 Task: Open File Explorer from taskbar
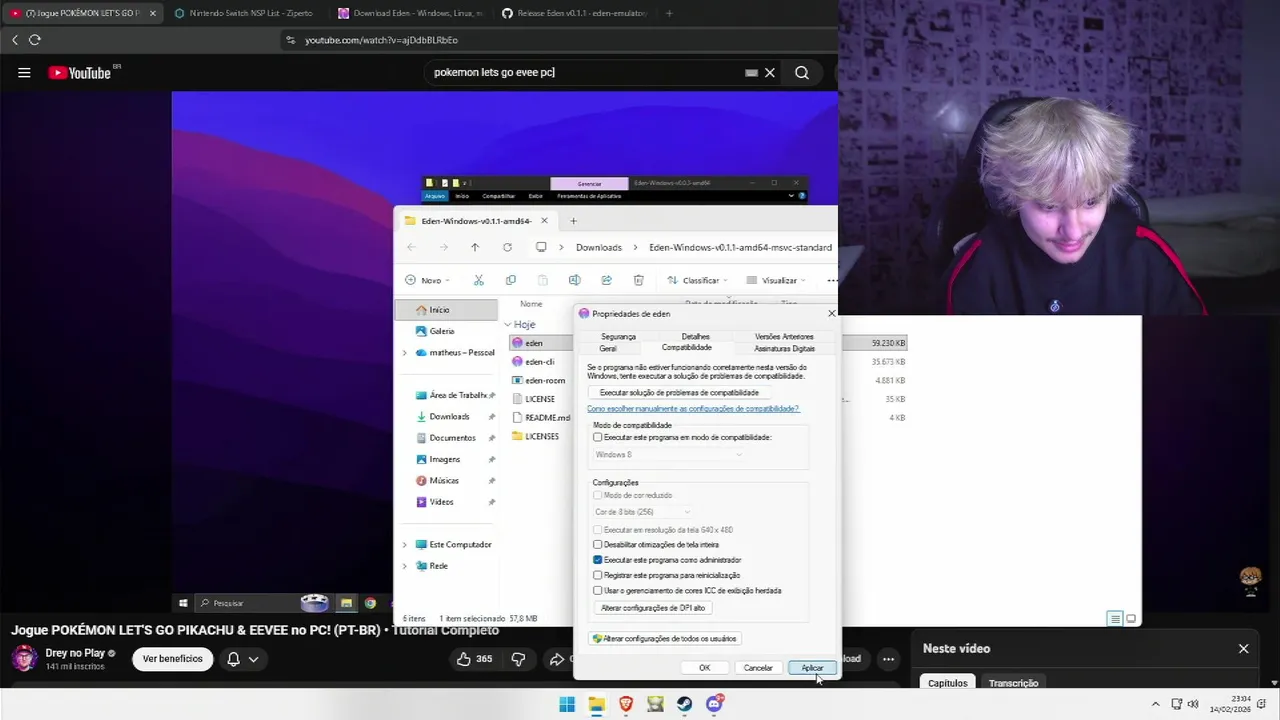tap(596, 705)
